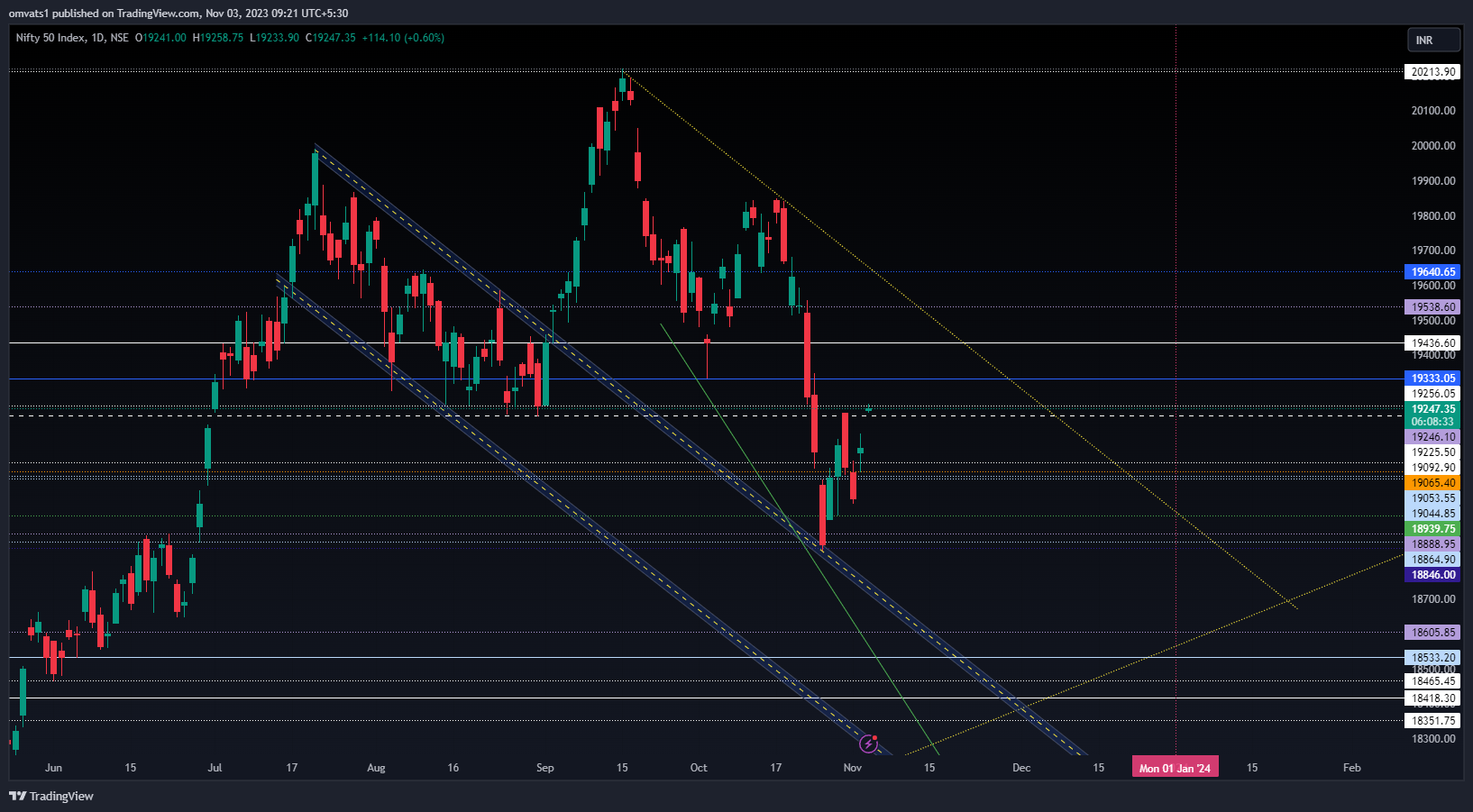Click the Jul label on time axis
Viewport: 1473px width, 812px height.
coord(215,768)
